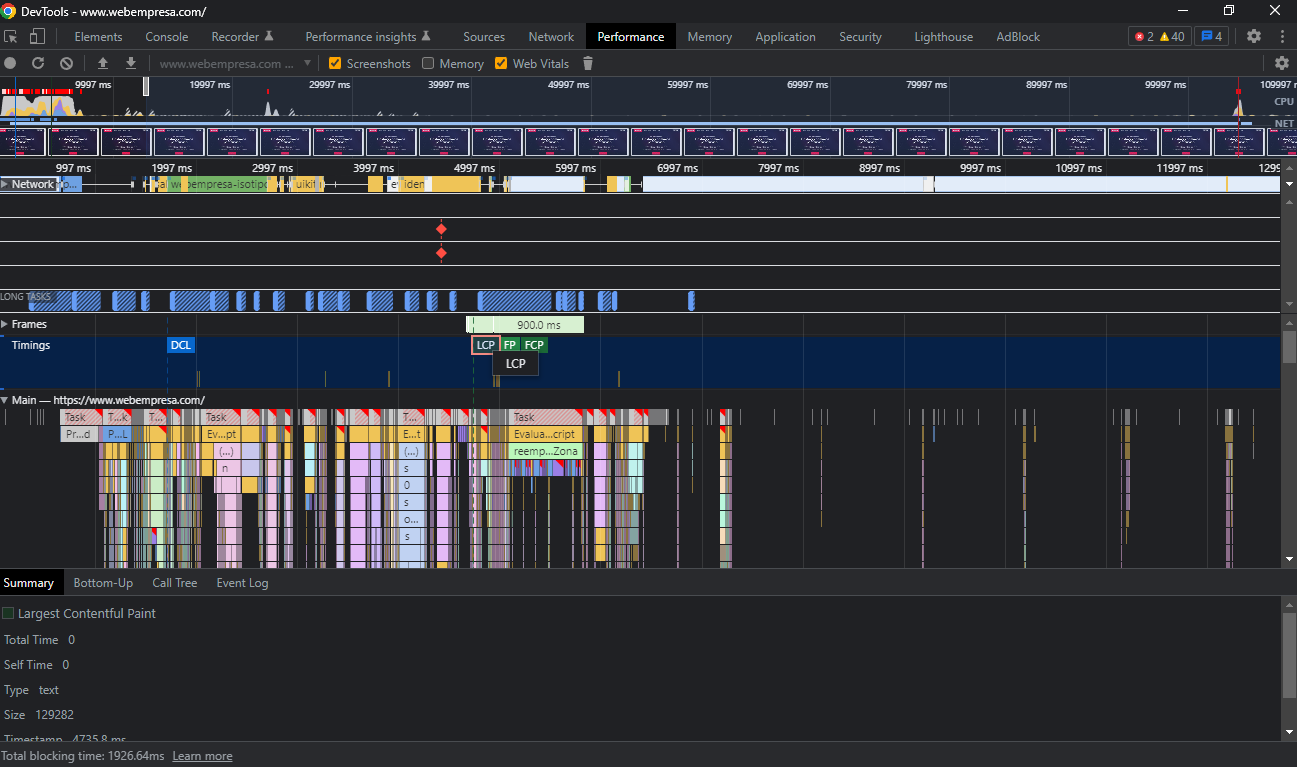Viewport: 1297px width, 767px height.
Task: Select the LCP timing marker
Action: pos(486,345)
